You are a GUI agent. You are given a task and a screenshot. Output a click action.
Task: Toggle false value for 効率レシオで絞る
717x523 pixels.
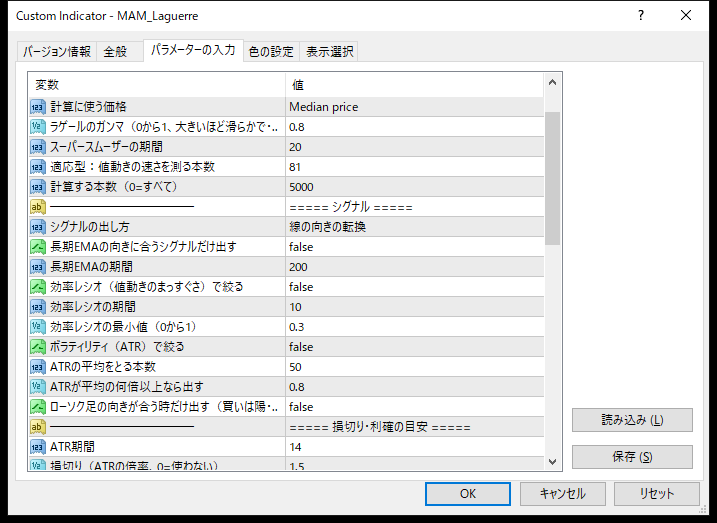pyautogui.click(x=415, y=287)
